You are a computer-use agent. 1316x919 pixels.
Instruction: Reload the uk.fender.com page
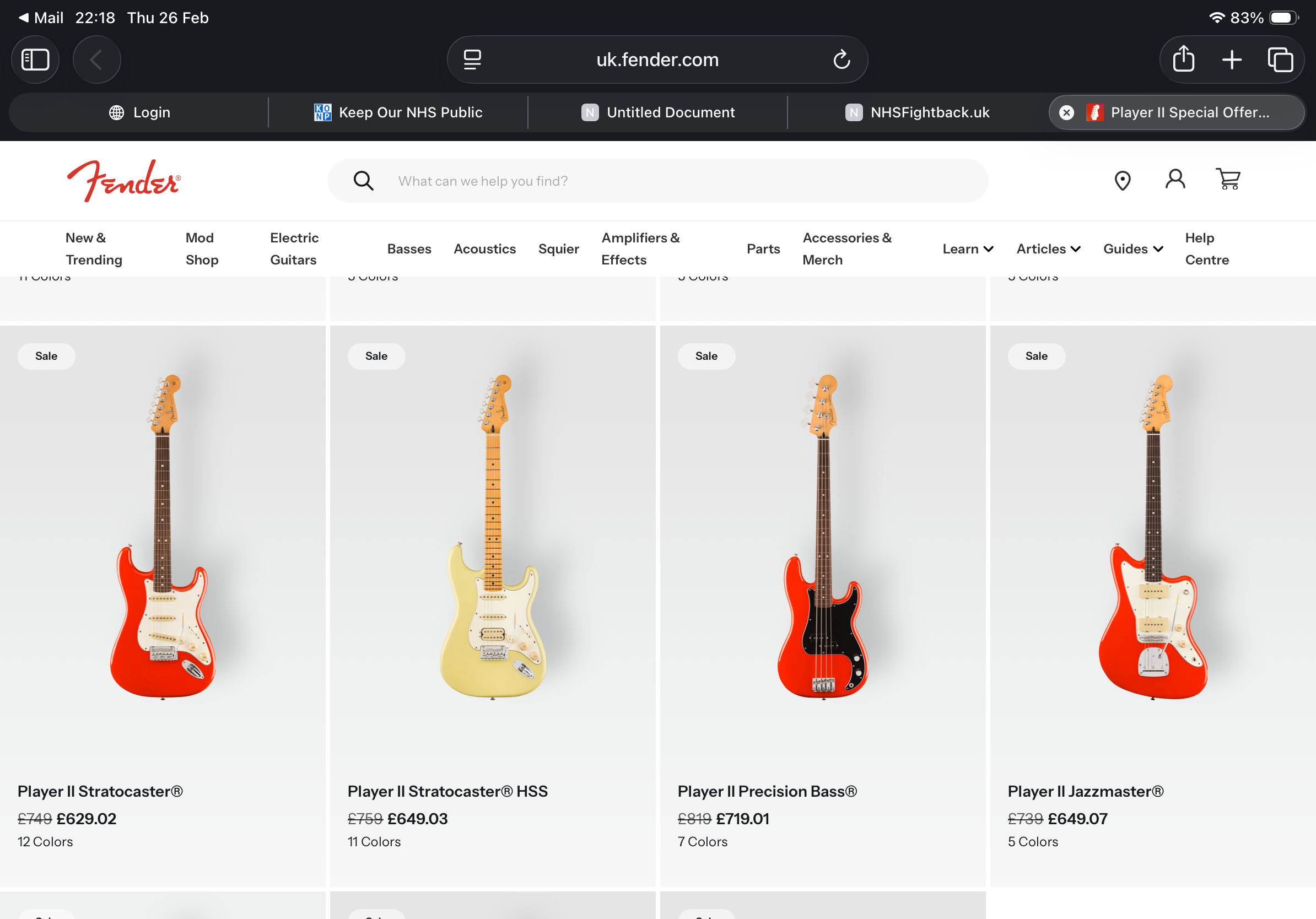tap(841, 60)
